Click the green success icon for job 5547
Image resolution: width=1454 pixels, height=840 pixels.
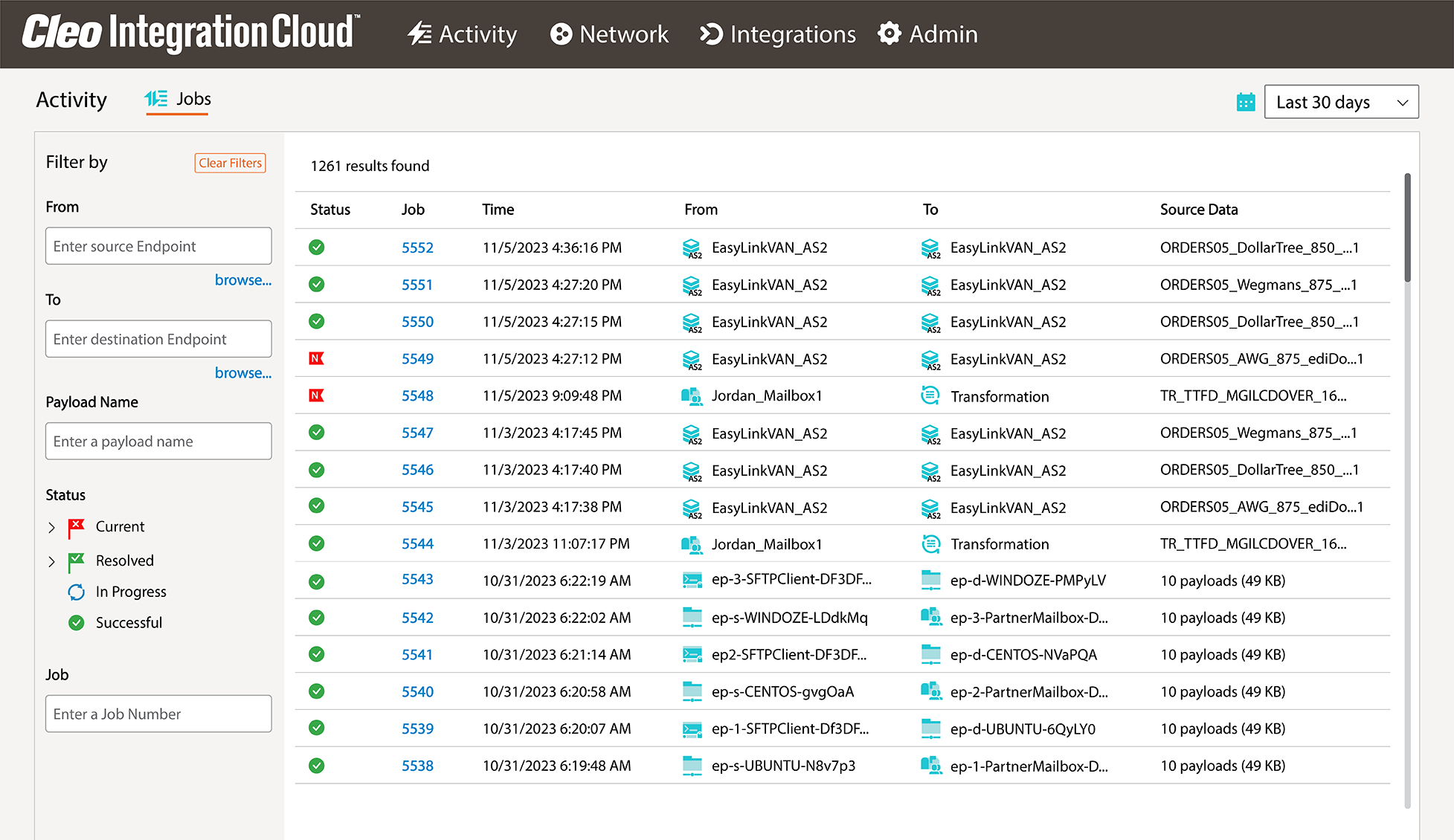(x=316, y=433)
